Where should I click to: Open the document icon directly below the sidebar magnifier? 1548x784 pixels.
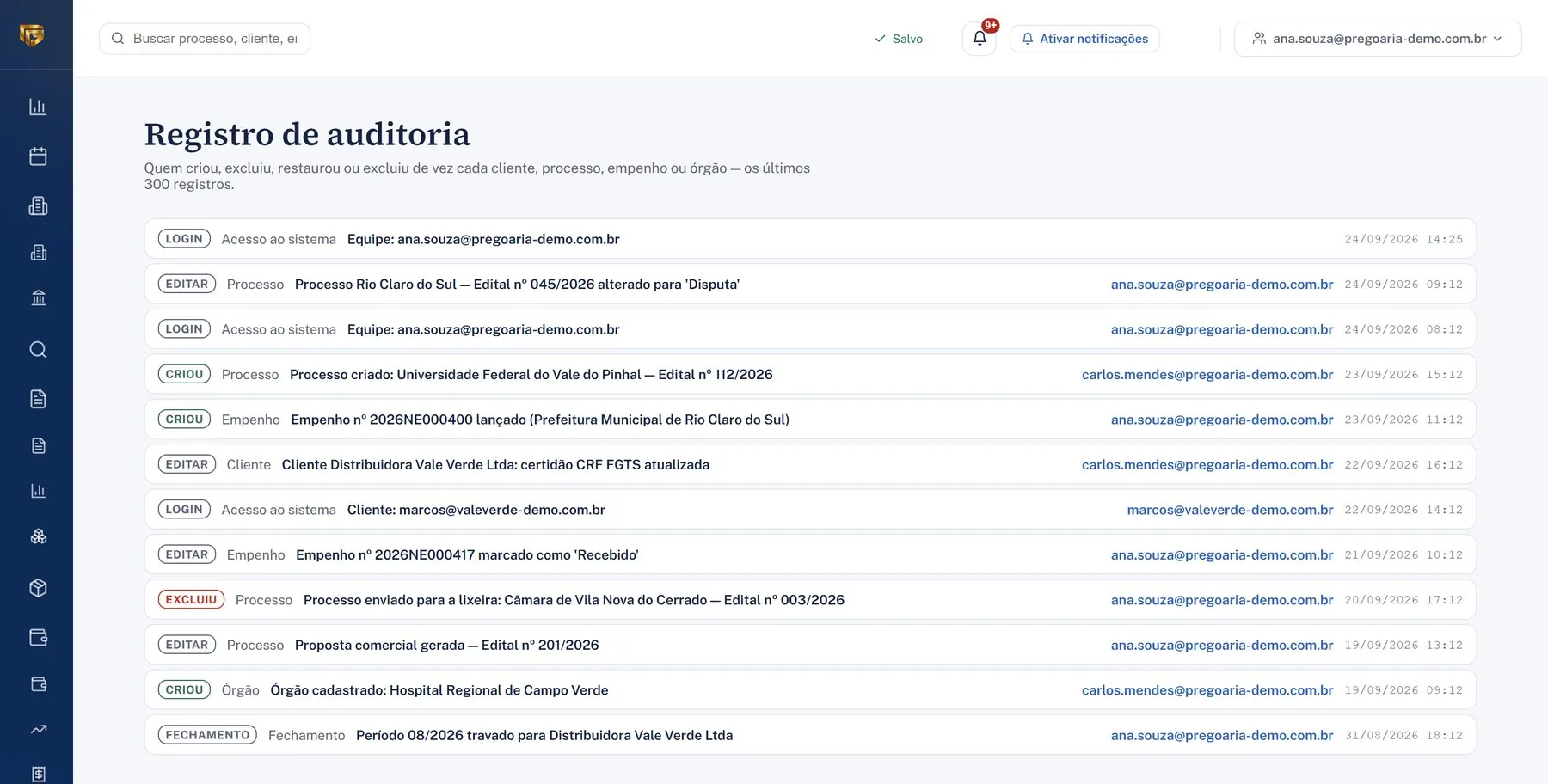(x=38, y=399)
